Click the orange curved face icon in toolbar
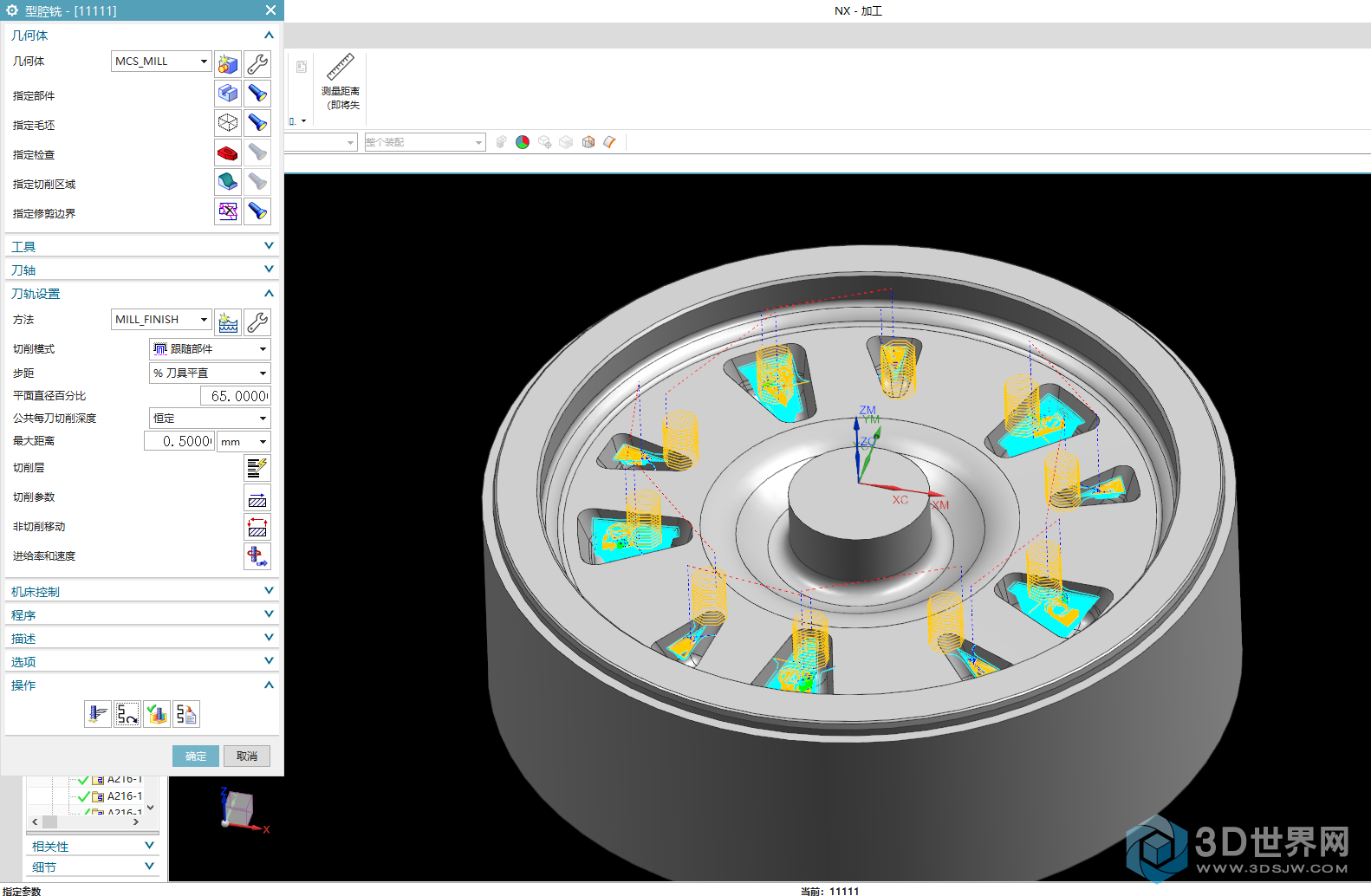Image resolution: width=1371 pixels, height=896 pixels. coord(610,142)
